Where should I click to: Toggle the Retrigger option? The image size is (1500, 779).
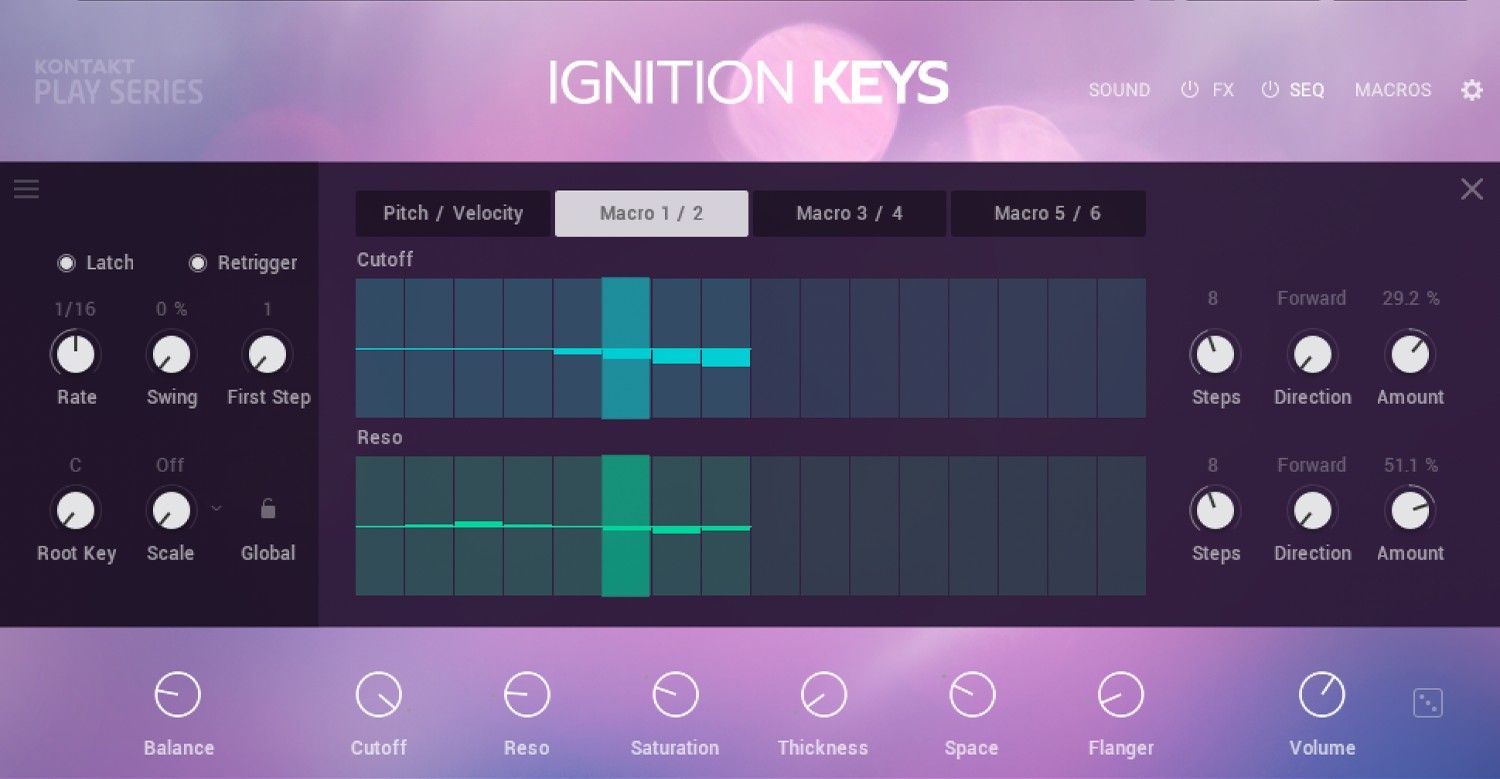pos(198,263)
